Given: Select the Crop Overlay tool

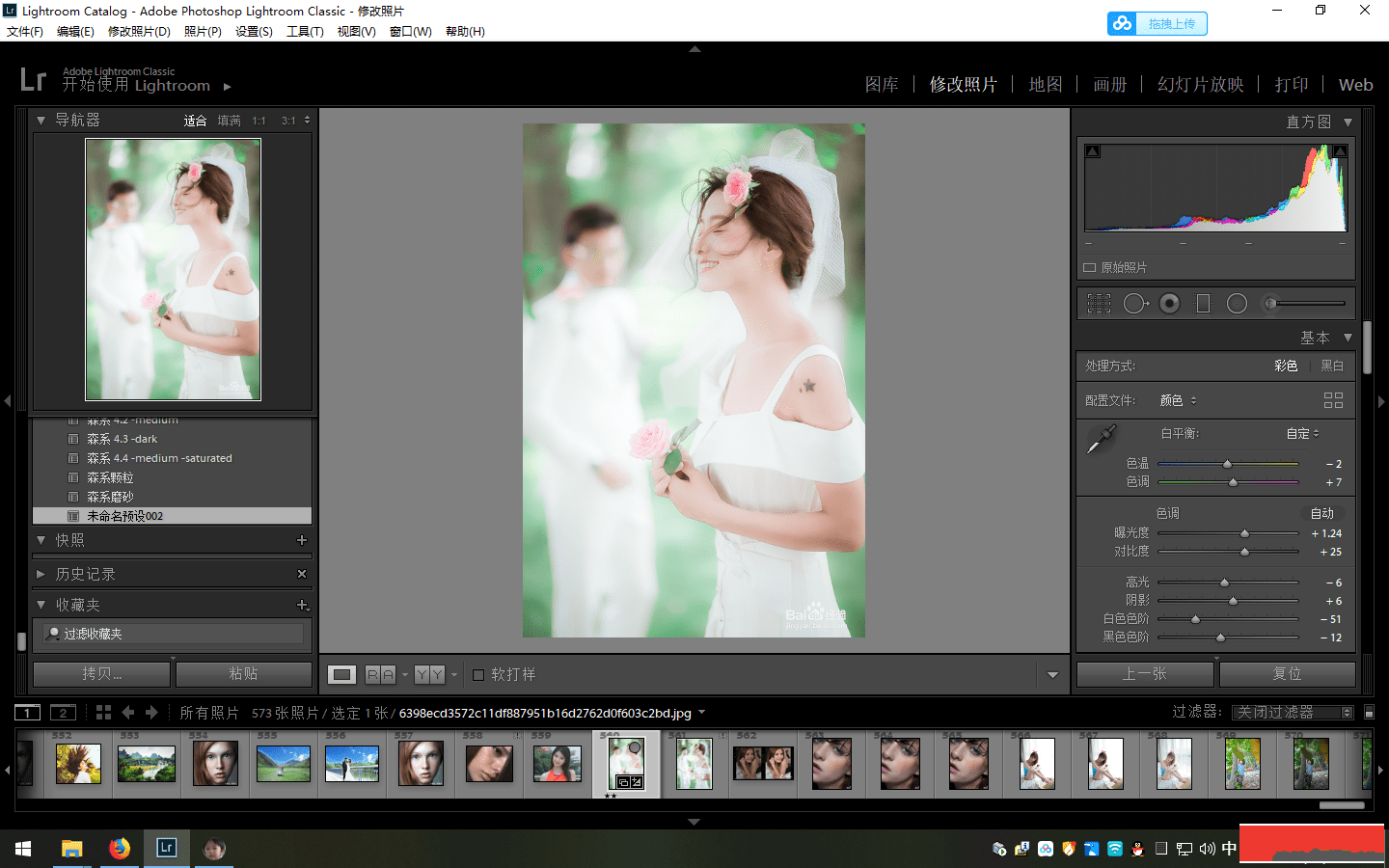Looking at the screenshot, I should tap(1099, 304).
